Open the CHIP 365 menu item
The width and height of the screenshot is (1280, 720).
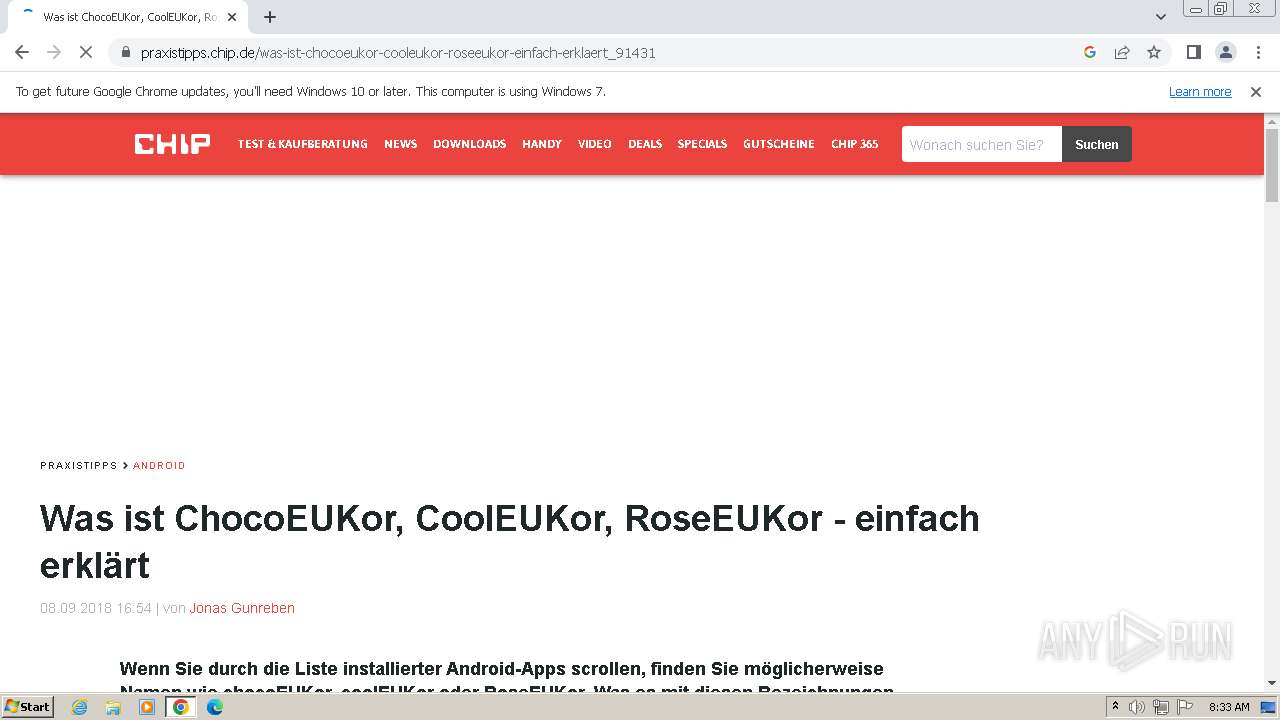(x=854, y=144)
